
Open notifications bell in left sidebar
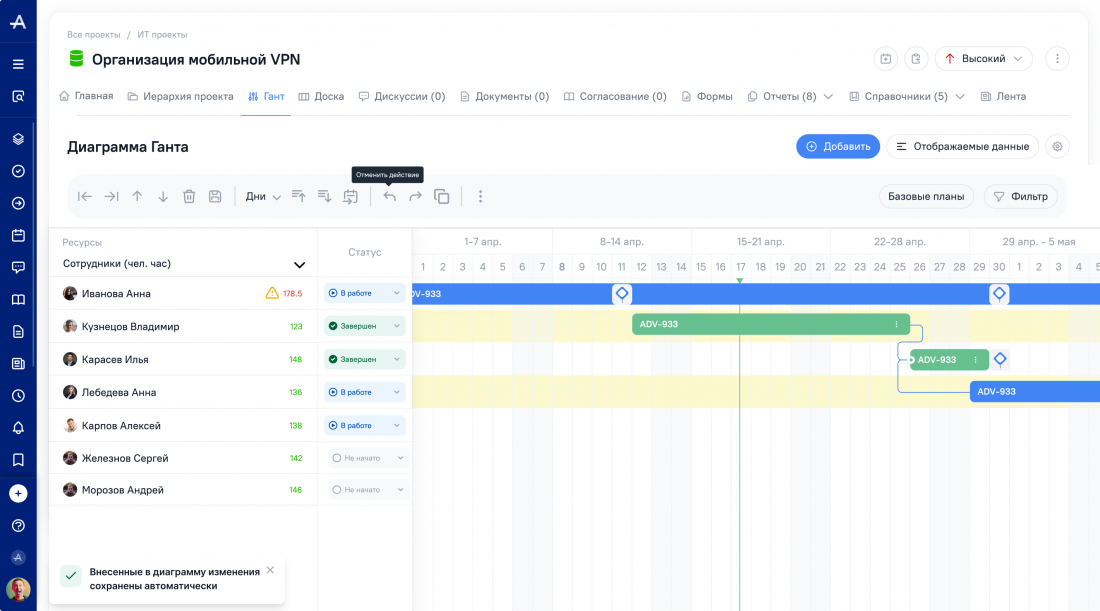click(18, 428)
